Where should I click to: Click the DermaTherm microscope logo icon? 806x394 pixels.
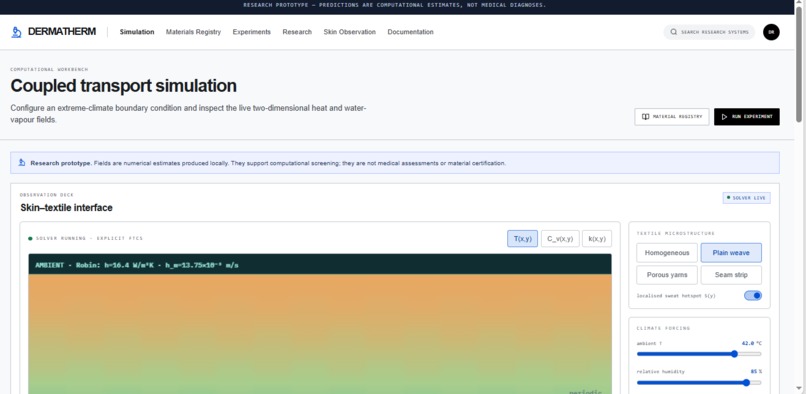(x=16, y=32)
